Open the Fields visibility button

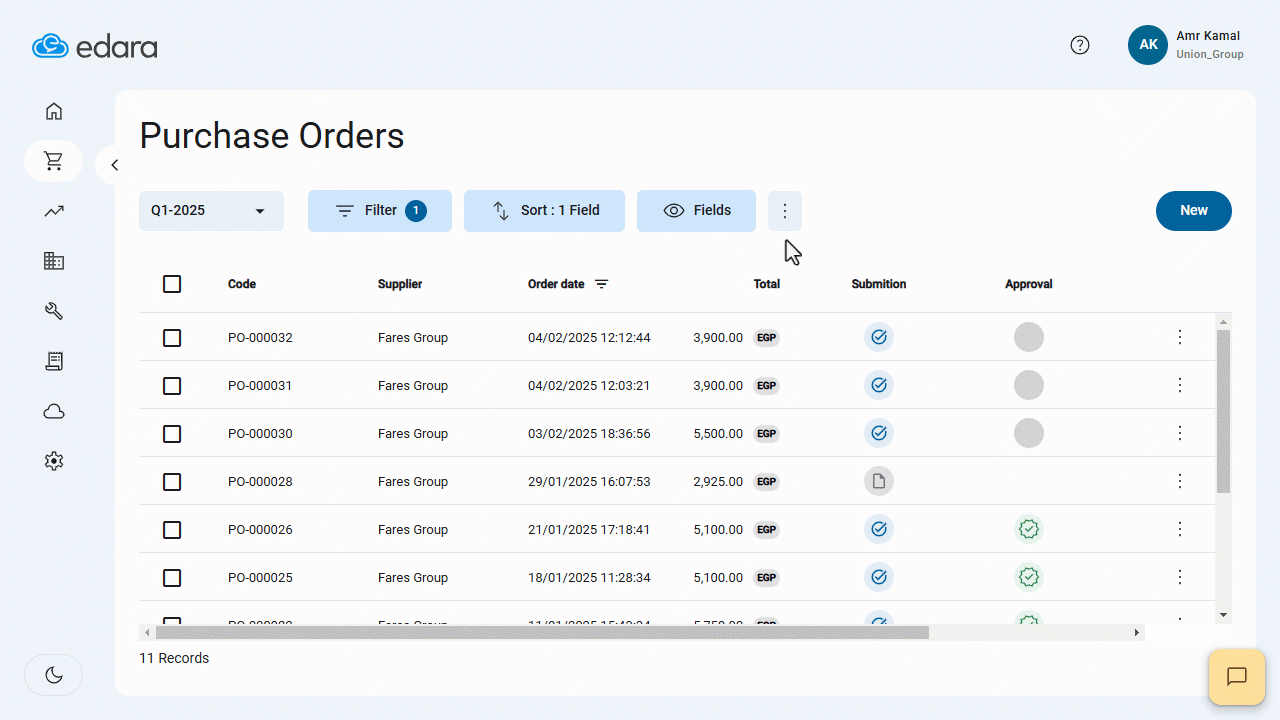click(x=696, y=211)
